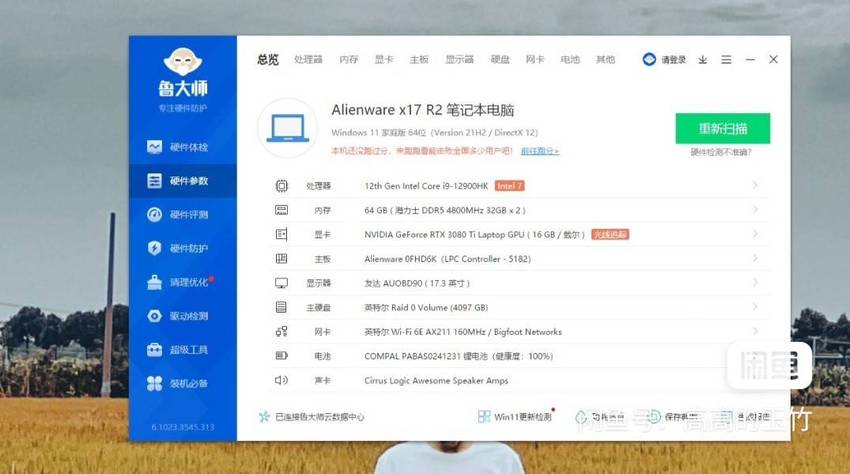Click the Alienware 0FHD6K motherboard text
Screen dimensions: 850x474
[x=447, y=259]
